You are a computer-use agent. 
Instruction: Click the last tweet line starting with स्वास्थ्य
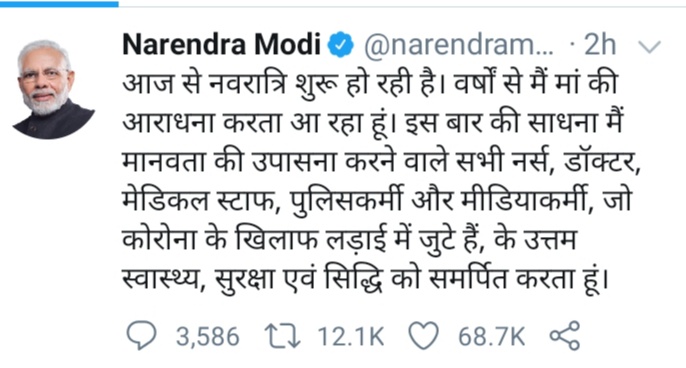pyautogui.click(x=366, y=280)
